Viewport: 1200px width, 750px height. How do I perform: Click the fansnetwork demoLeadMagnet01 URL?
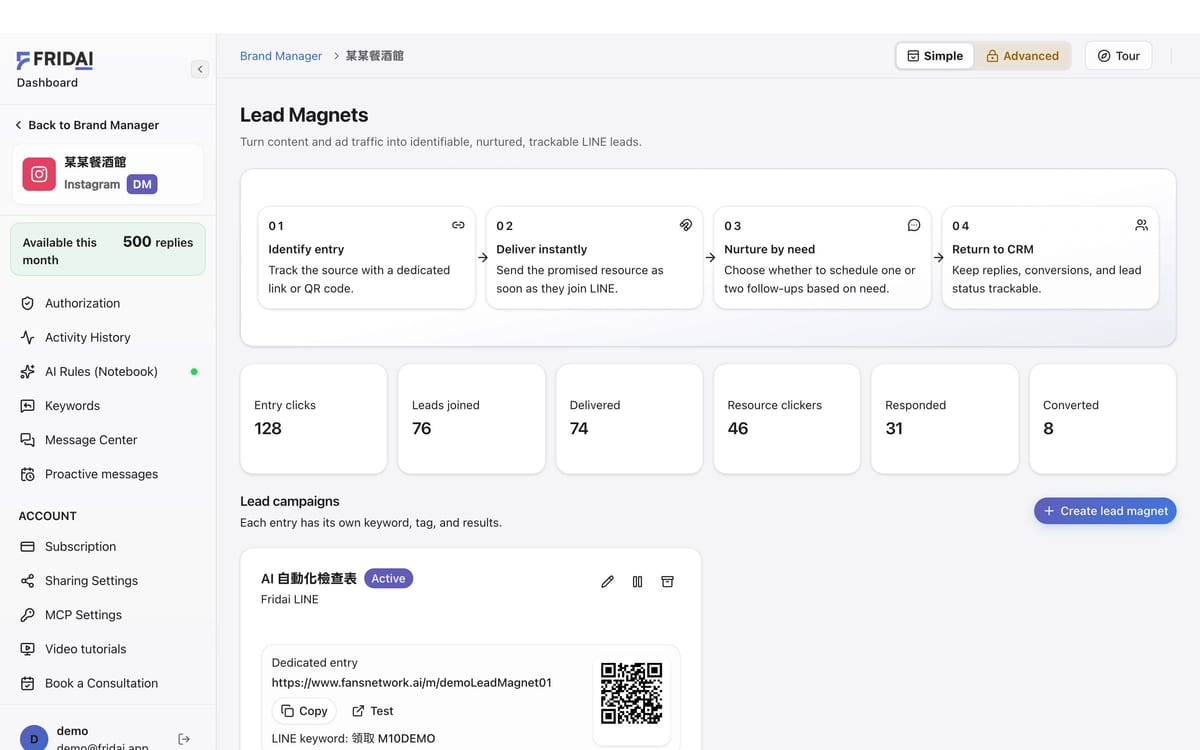[x=411, y=683]
